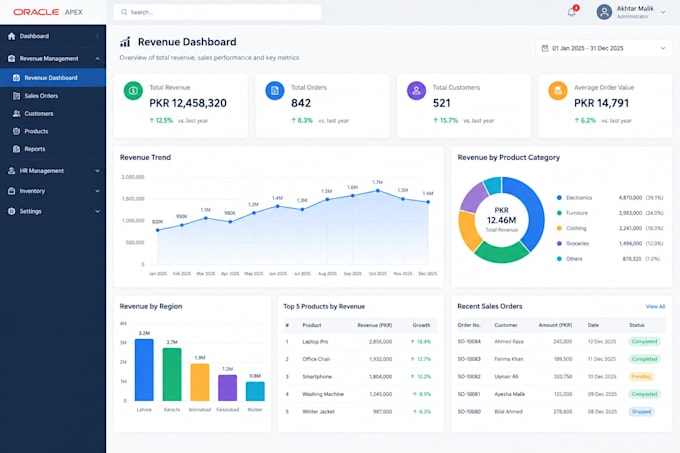Click the Revenue Management icon
680x453 pixels.
(x=12, y=59)
